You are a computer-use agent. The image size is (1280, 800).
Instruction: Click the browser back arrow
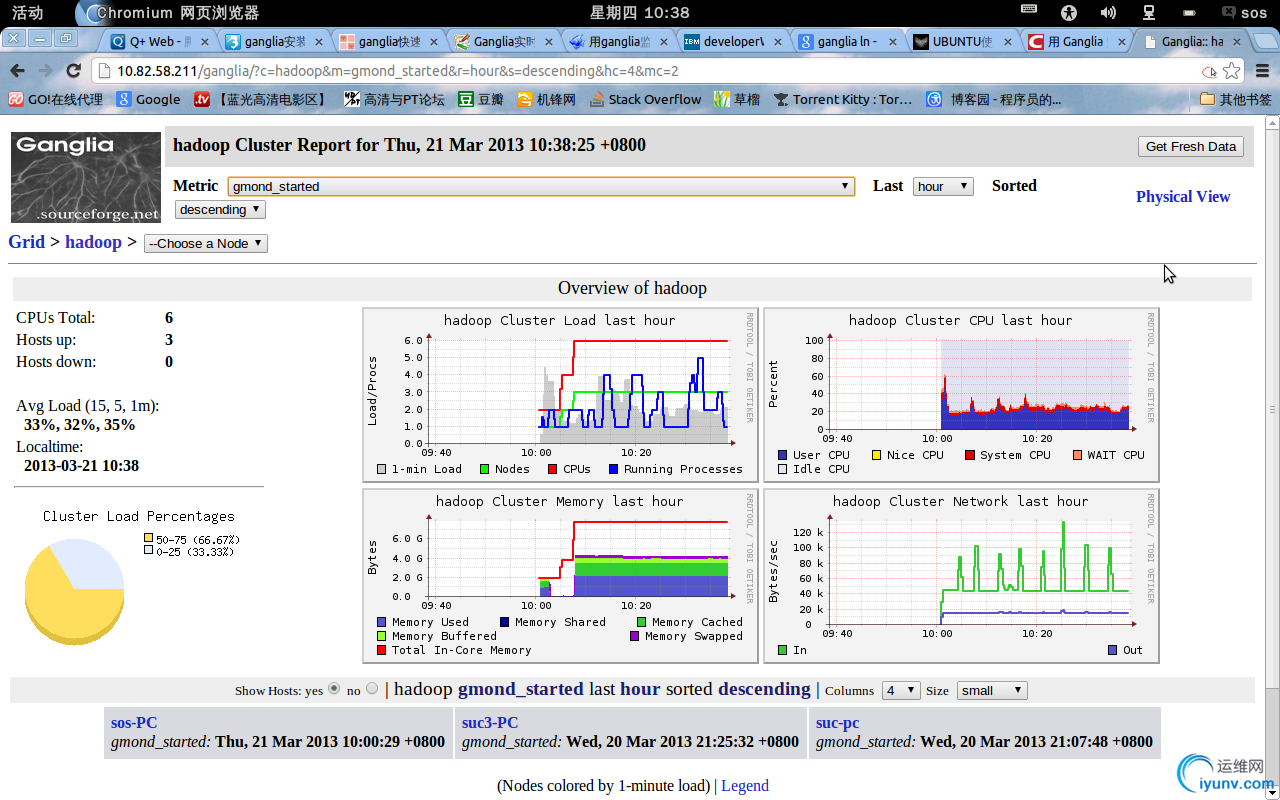pos(18,71)
